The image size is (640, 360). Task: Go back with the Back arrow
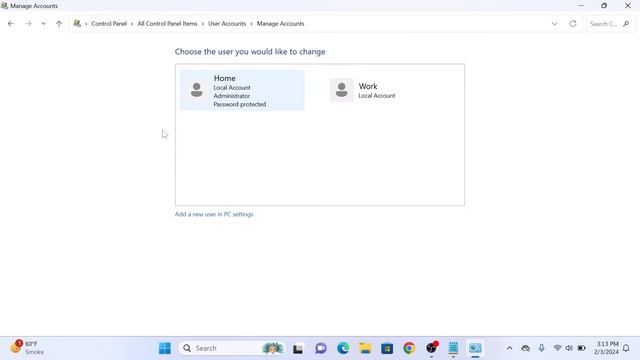click(x=11, y=24)
